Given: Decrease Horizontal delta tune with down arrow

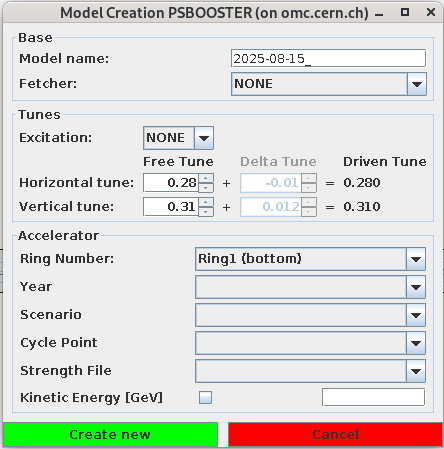Looking at the screenshot, I should [309, 187].
